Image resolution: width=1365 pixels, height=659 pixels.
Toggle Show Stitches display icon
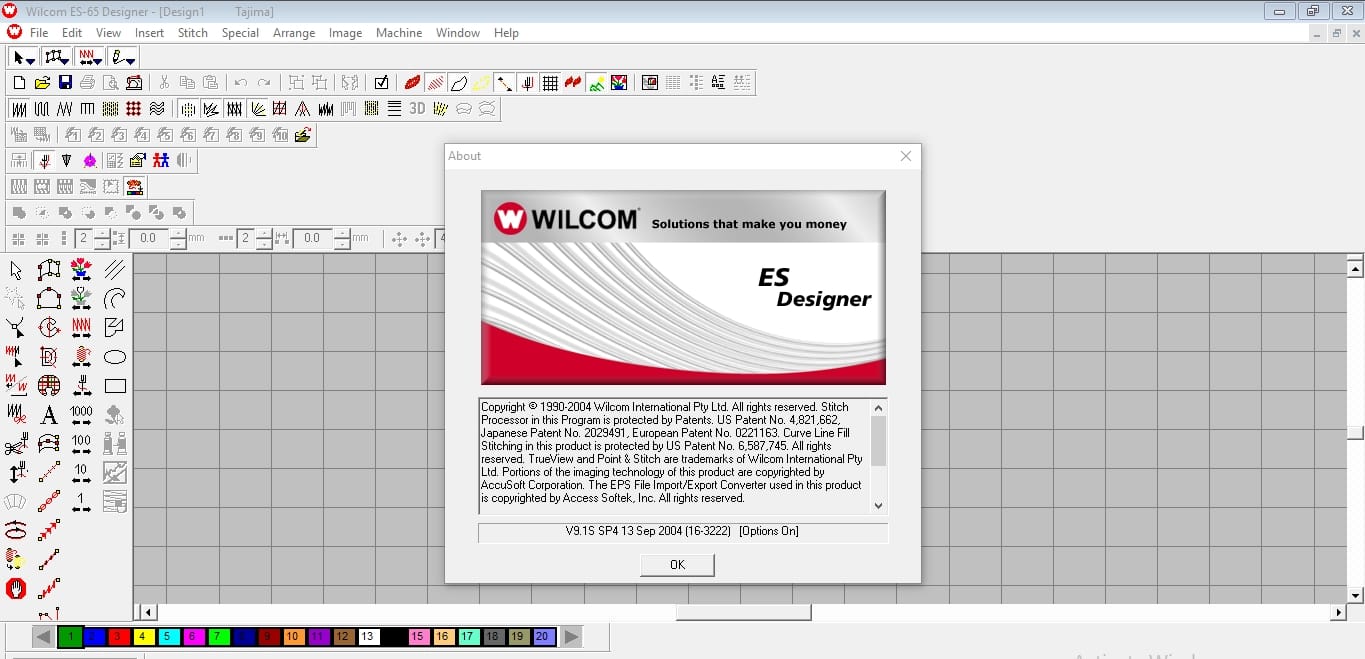tap(435, 83)
